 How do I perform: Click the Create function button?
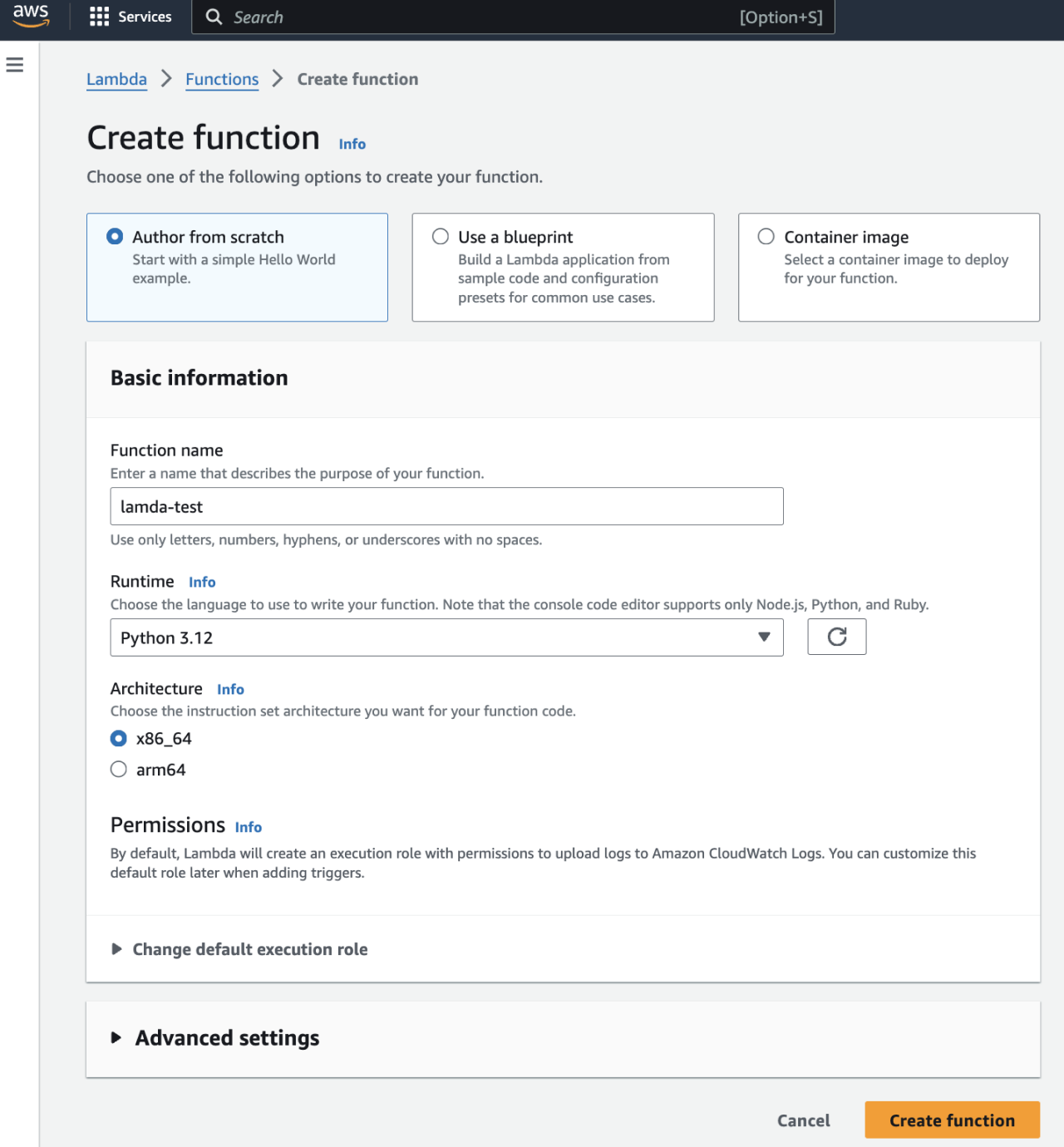951,1120
